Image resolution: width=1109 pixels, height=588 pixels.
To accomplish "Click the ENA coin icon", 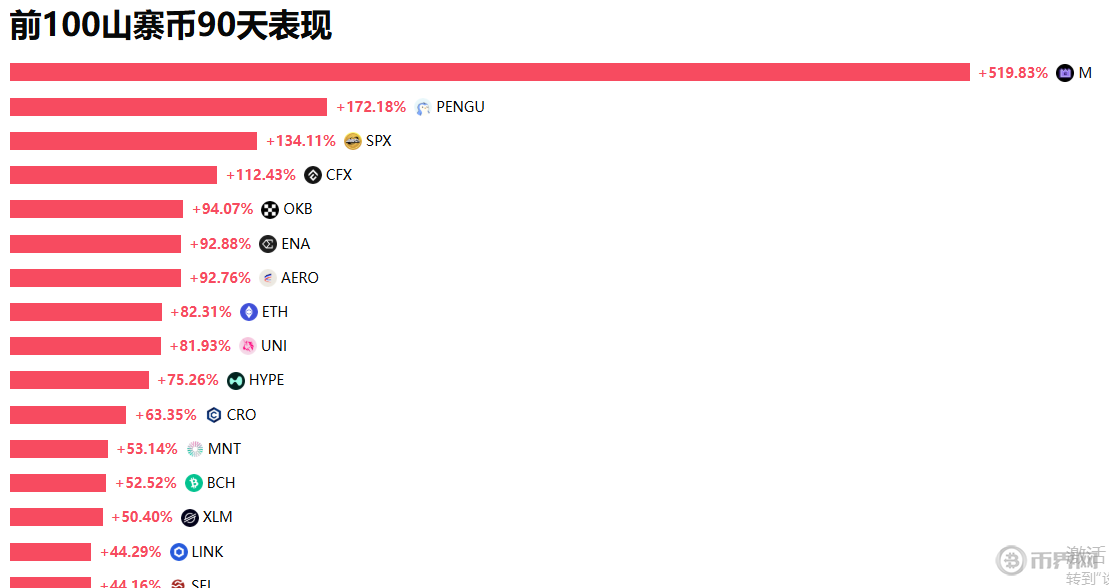I will pos(268,244).
